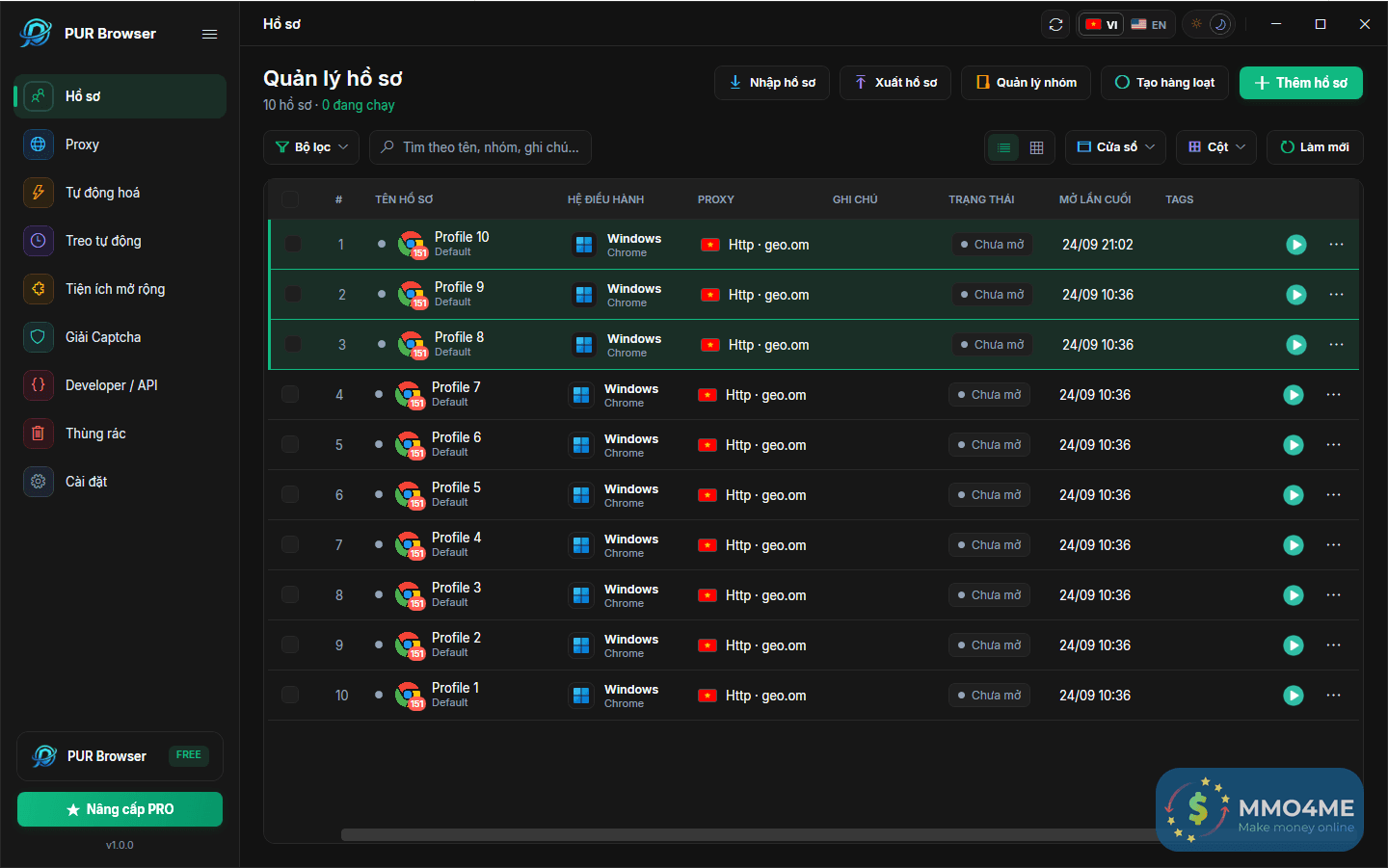The width and height of the screenshot is (1388, 868).
Task: Toggle the dark/light theme switch
Action: [1209, 24]
